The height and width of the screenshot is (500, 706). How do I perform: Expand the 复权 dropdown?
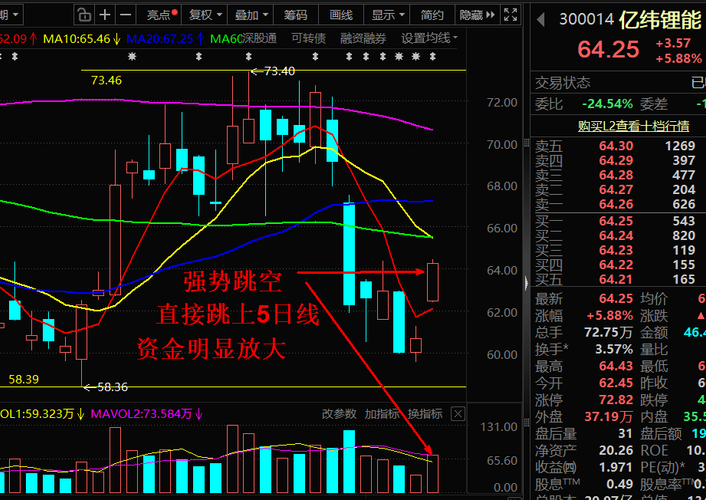[x=205, y=15]
